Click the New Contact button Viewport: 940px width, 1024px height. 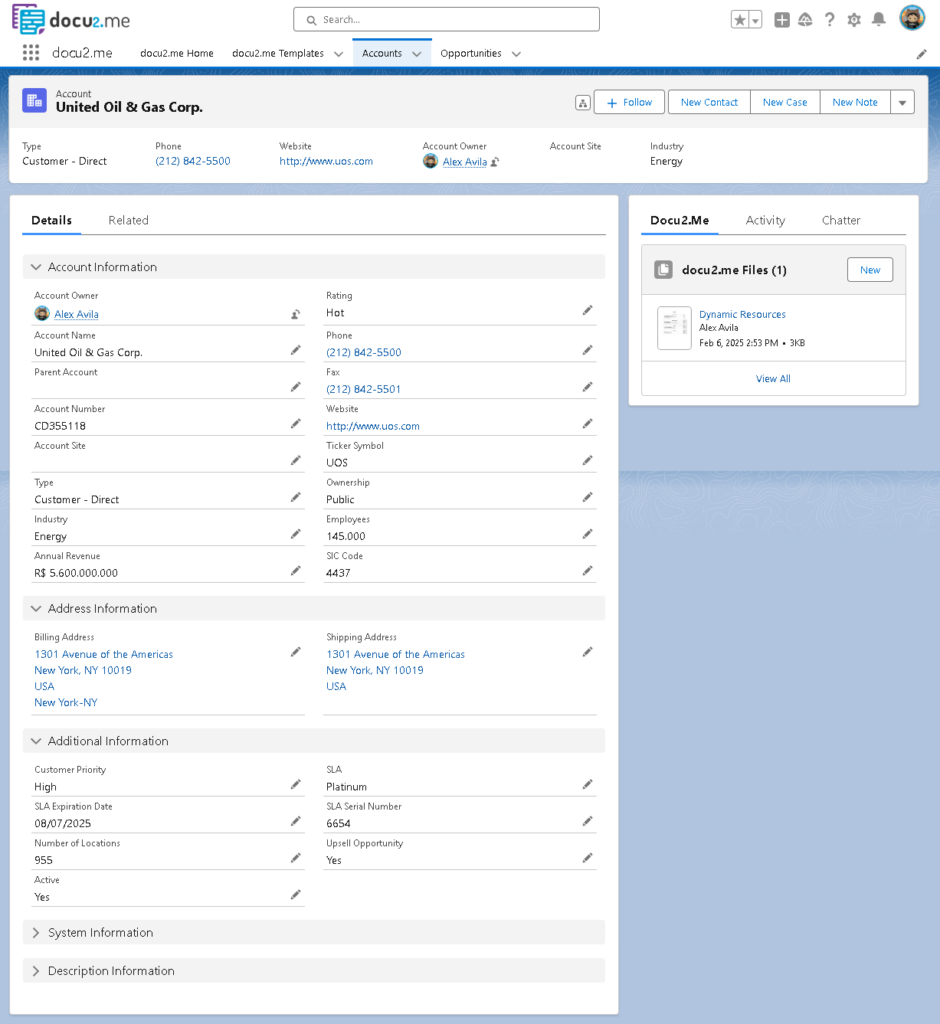[709, 103]
